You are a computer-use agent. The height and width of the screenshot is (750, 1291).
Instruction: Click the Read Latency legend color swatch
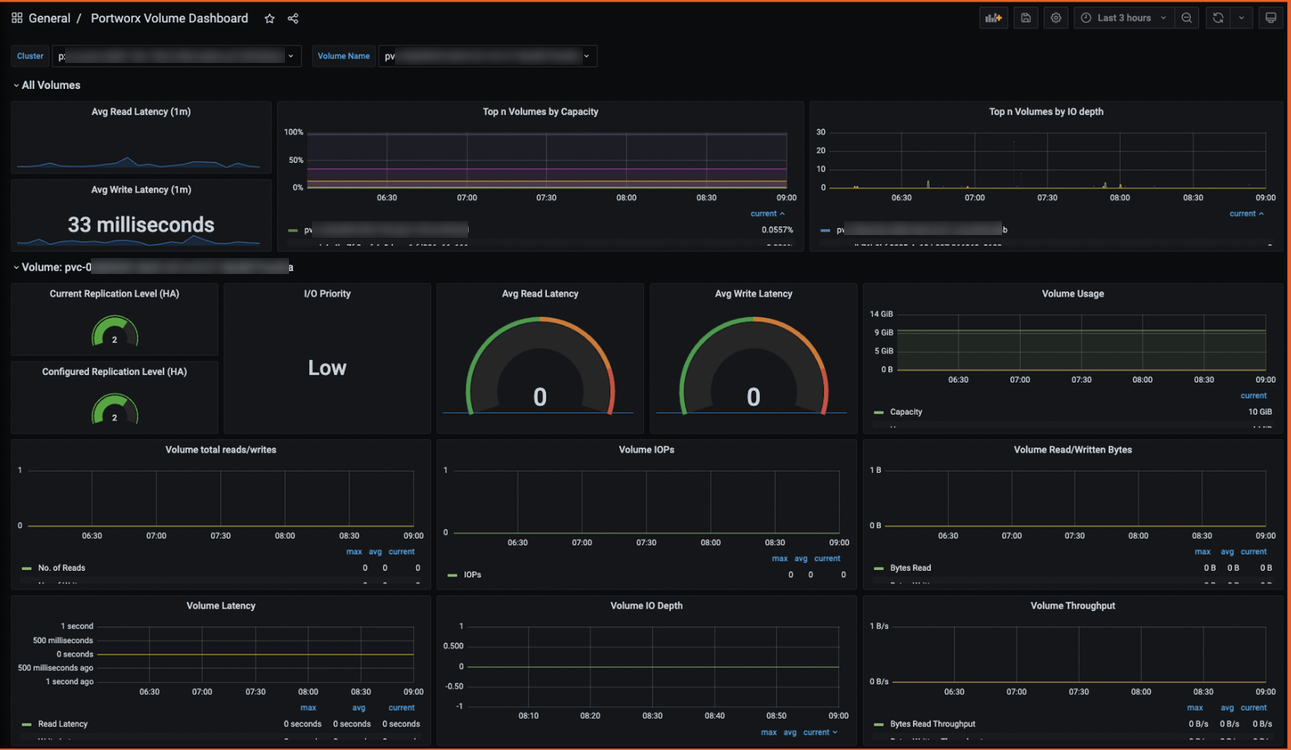click(x=27, y=724)
